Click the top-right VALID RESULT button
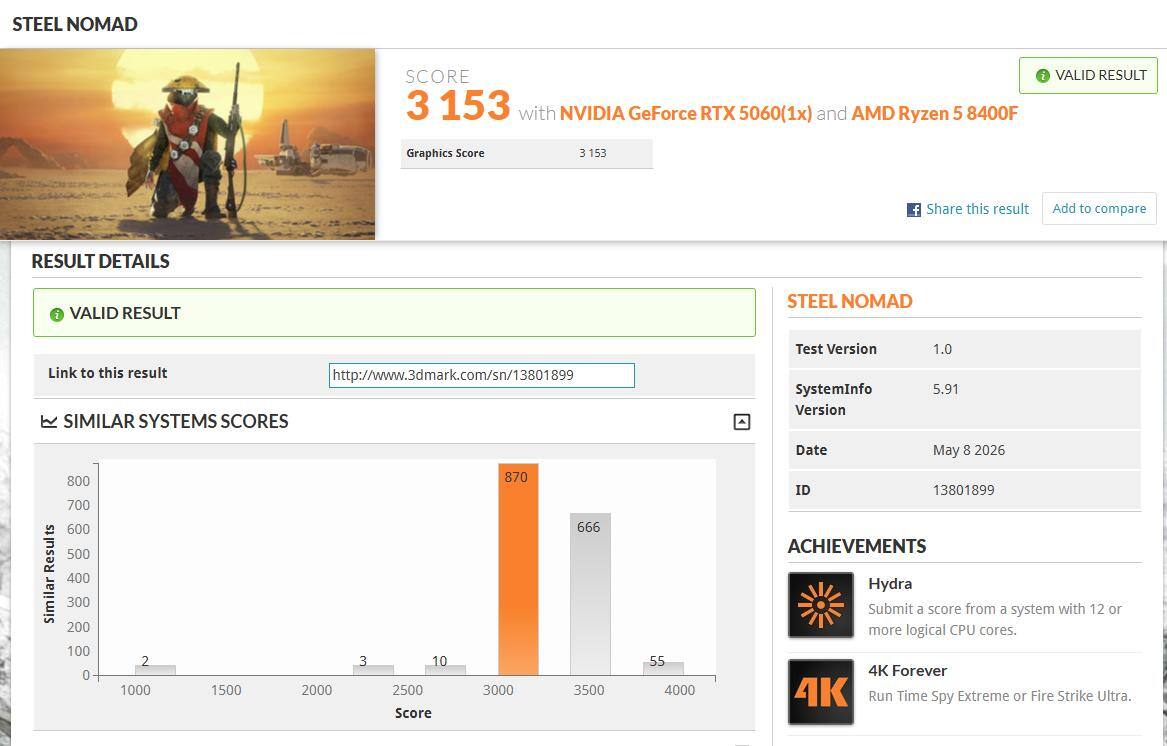1167x746 pixels. point(1088,75)
